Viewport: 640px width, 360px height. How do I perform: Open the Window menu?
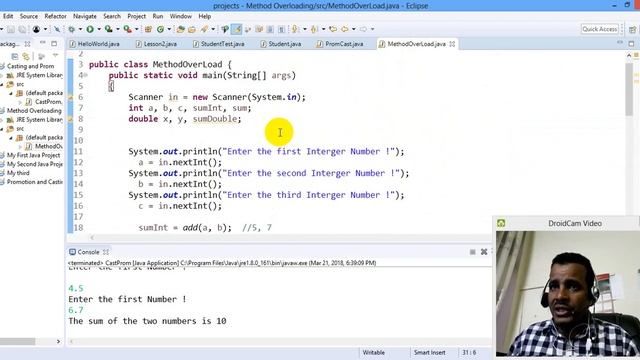pos(180,16)
